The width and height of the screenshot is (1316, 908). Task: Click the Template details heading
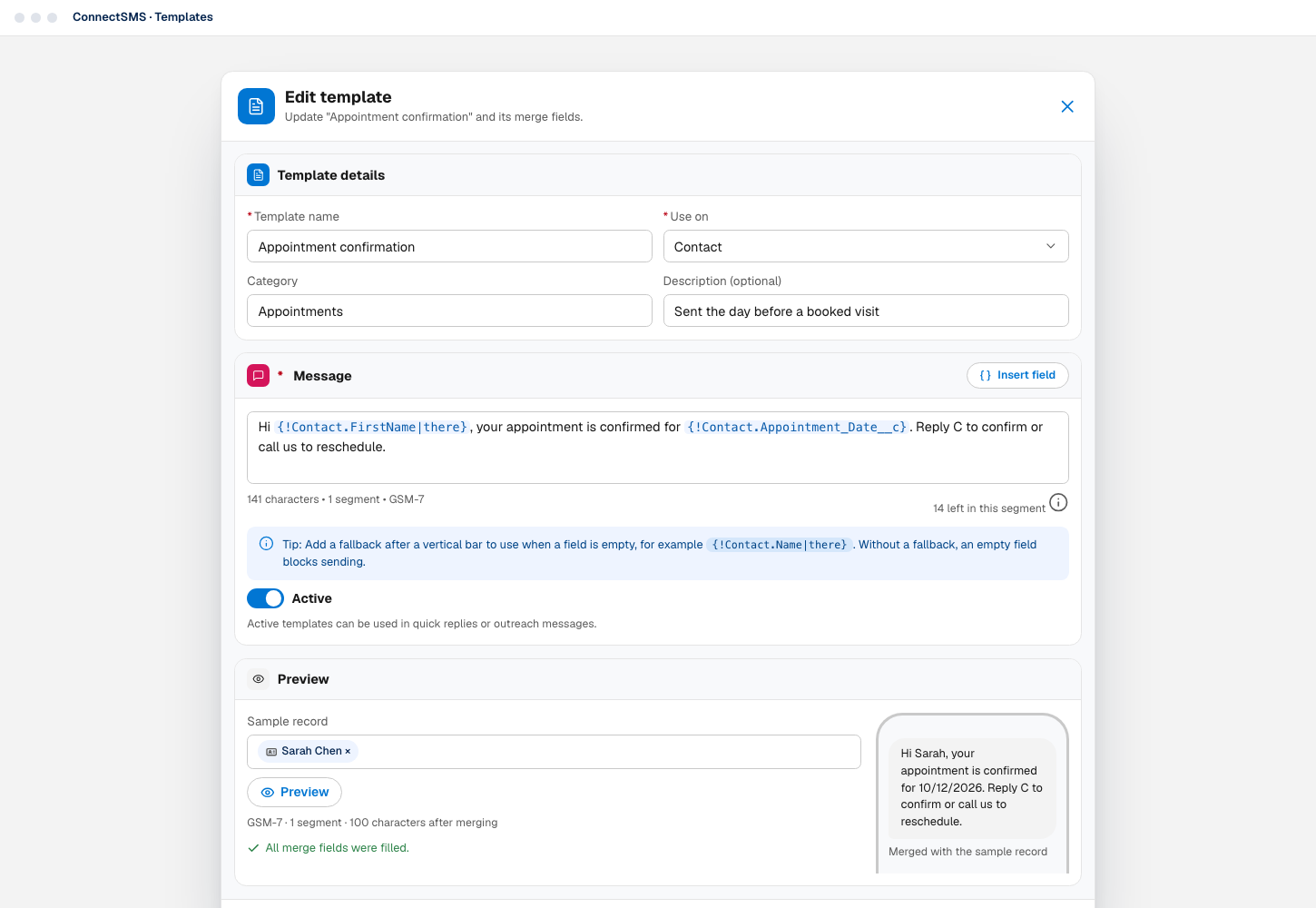(331, 175)
